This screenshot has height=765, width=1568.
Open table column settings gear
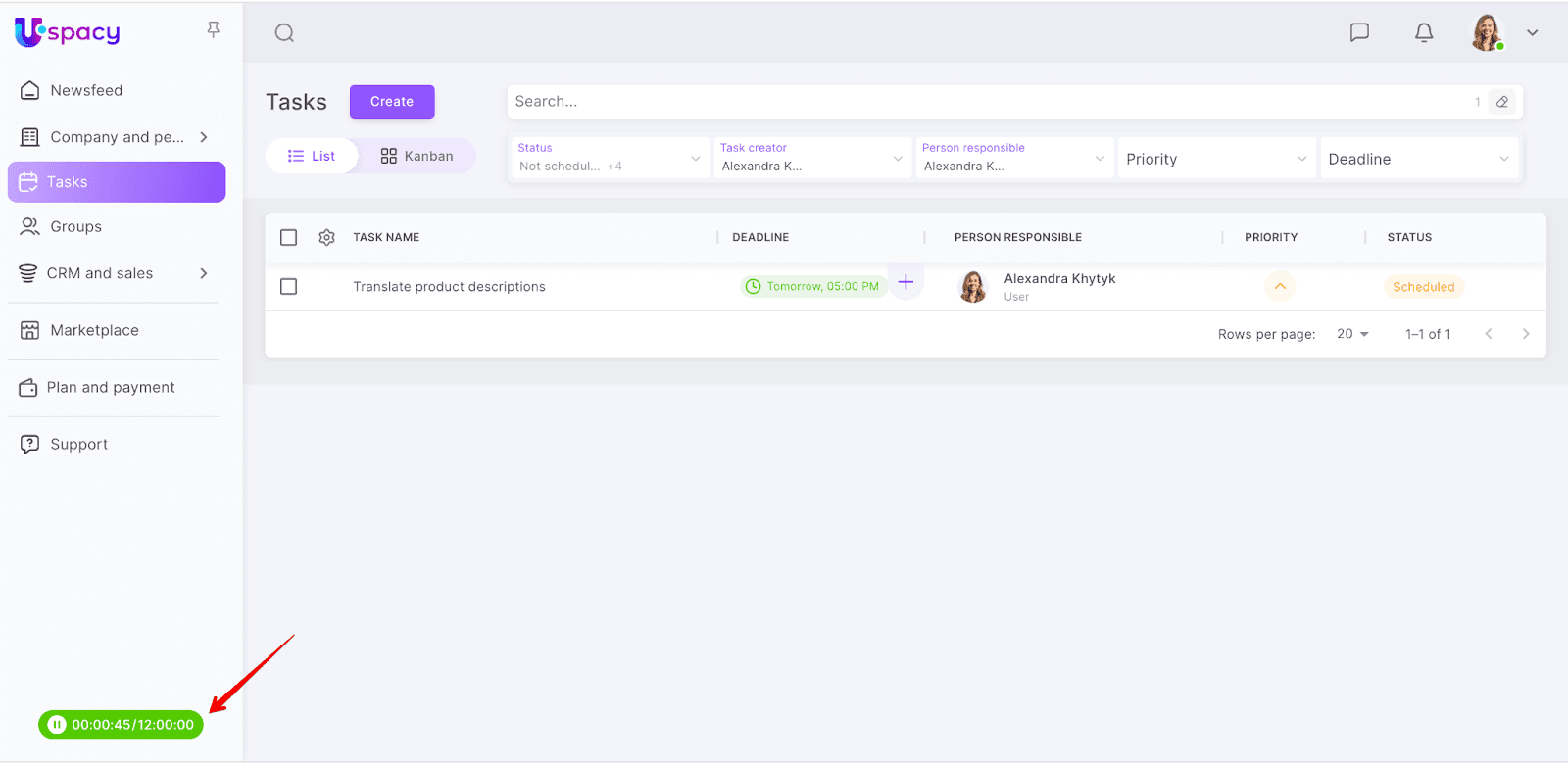(x=327, y=237)
